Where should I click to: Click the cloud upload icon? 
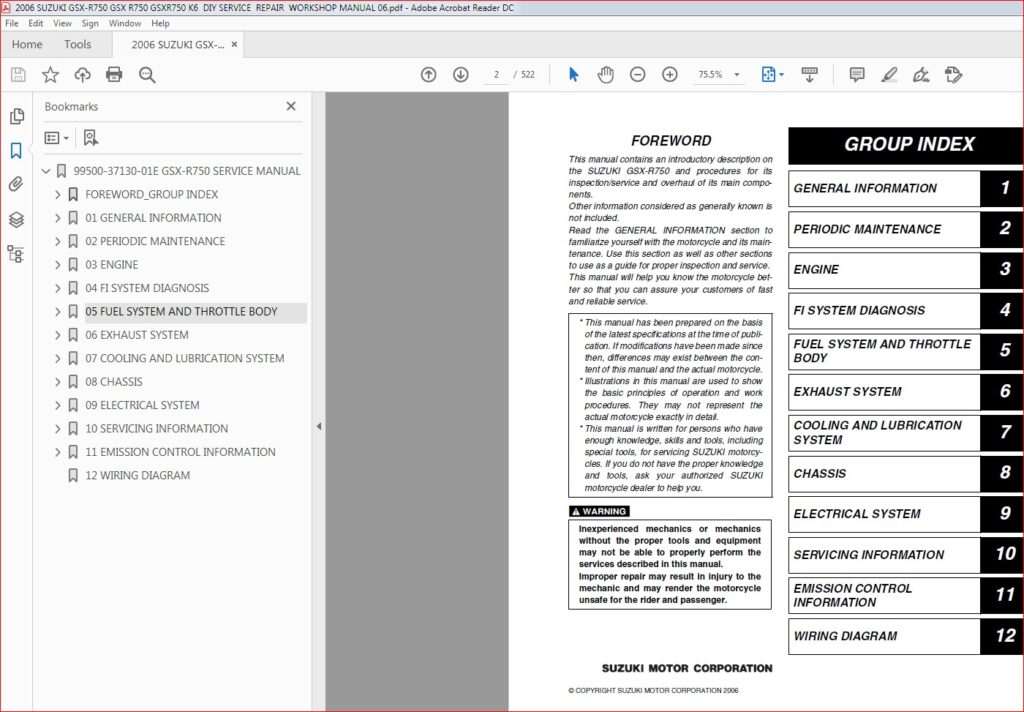coord(82,74)
